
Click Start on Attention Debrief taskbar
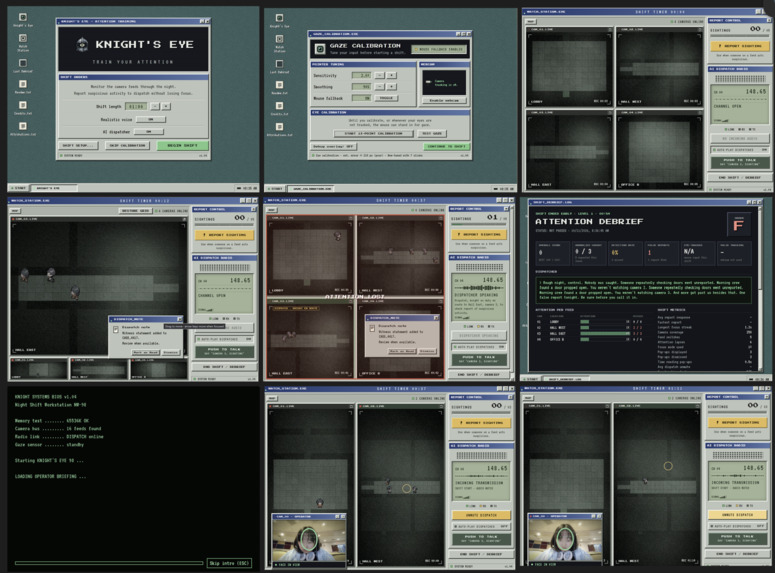pyautogui.click(x=533, y=379)
